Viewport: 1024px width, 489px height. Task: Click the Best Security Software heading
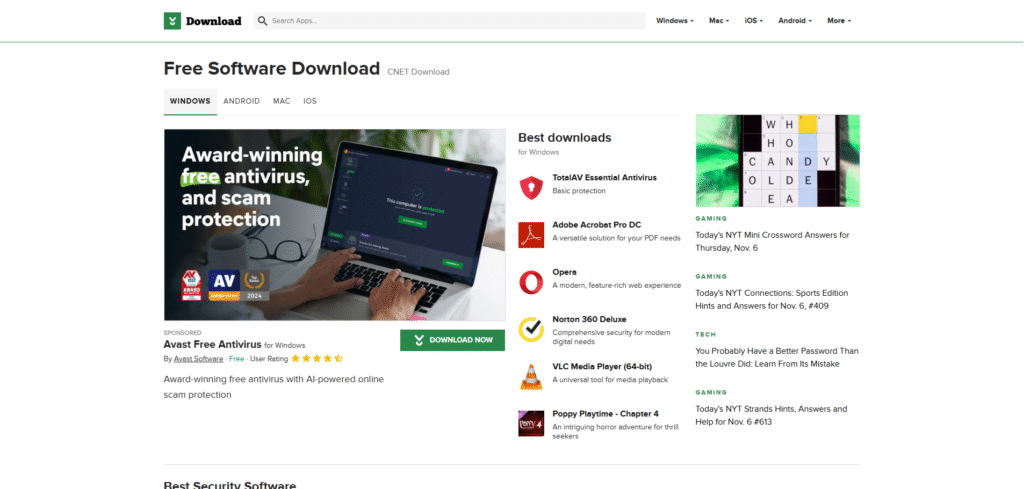point(230,486)
